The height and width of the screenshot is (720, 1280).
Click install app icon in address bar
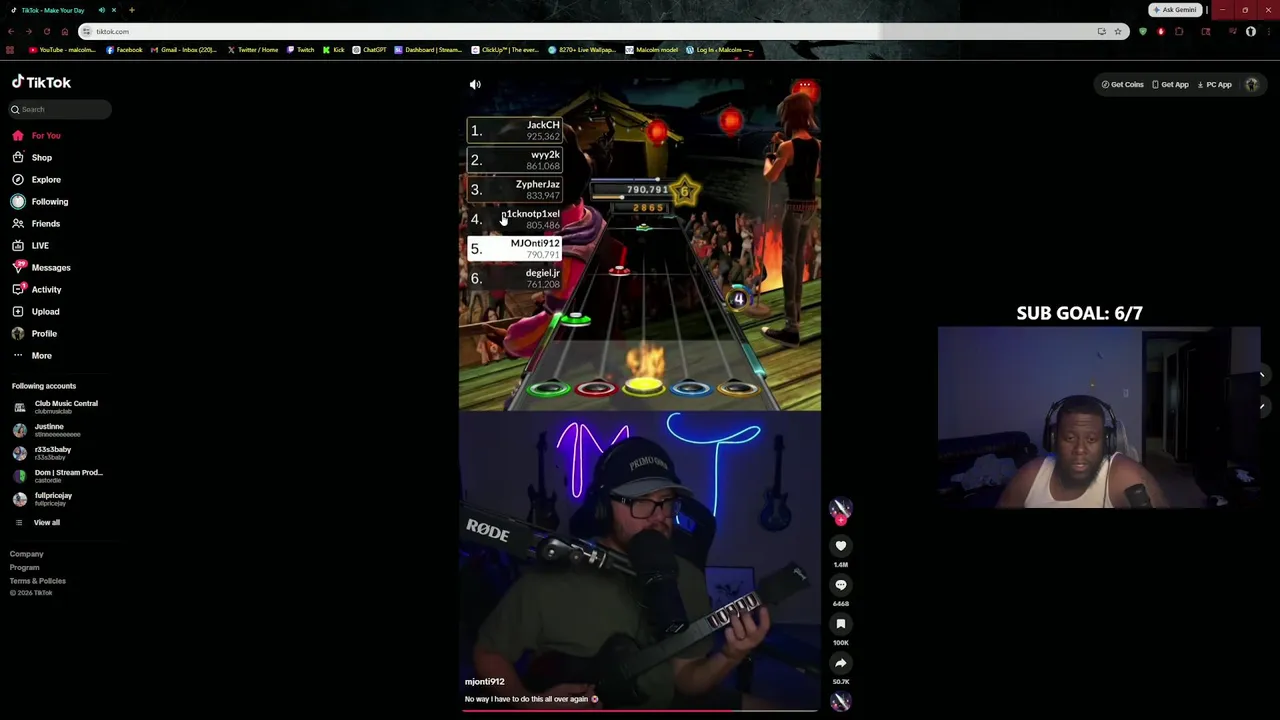pos(1102,31)
